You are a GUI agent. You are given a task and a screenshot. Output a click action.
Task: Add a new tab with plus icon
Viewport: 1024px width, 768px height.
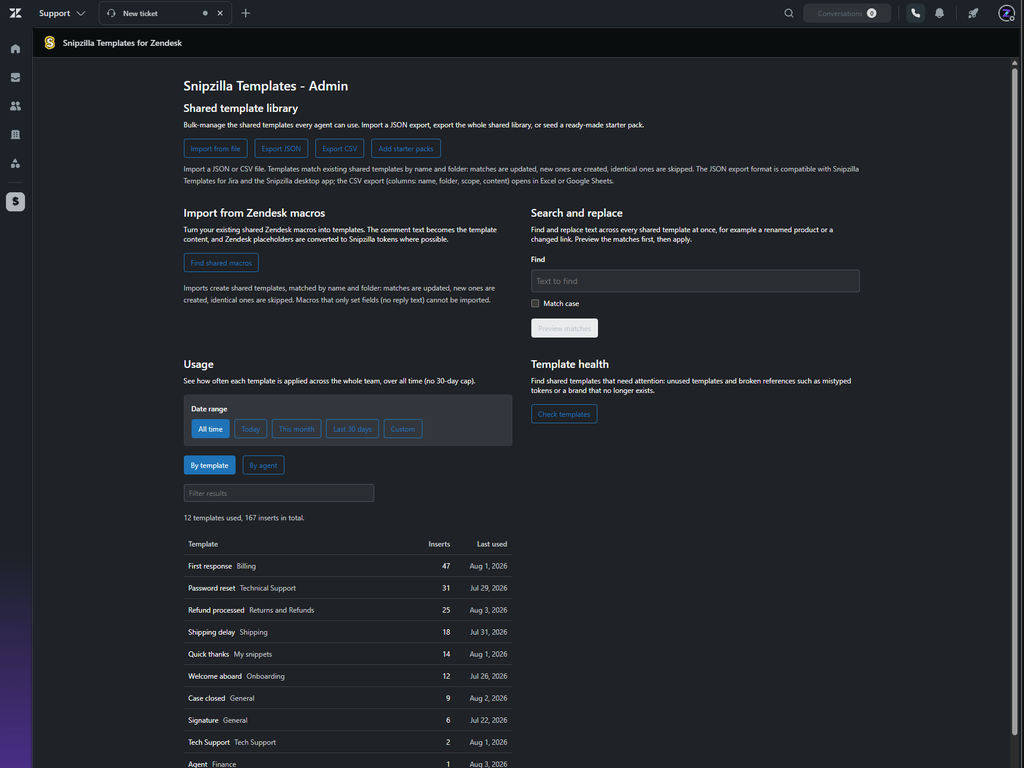(246, 13)
